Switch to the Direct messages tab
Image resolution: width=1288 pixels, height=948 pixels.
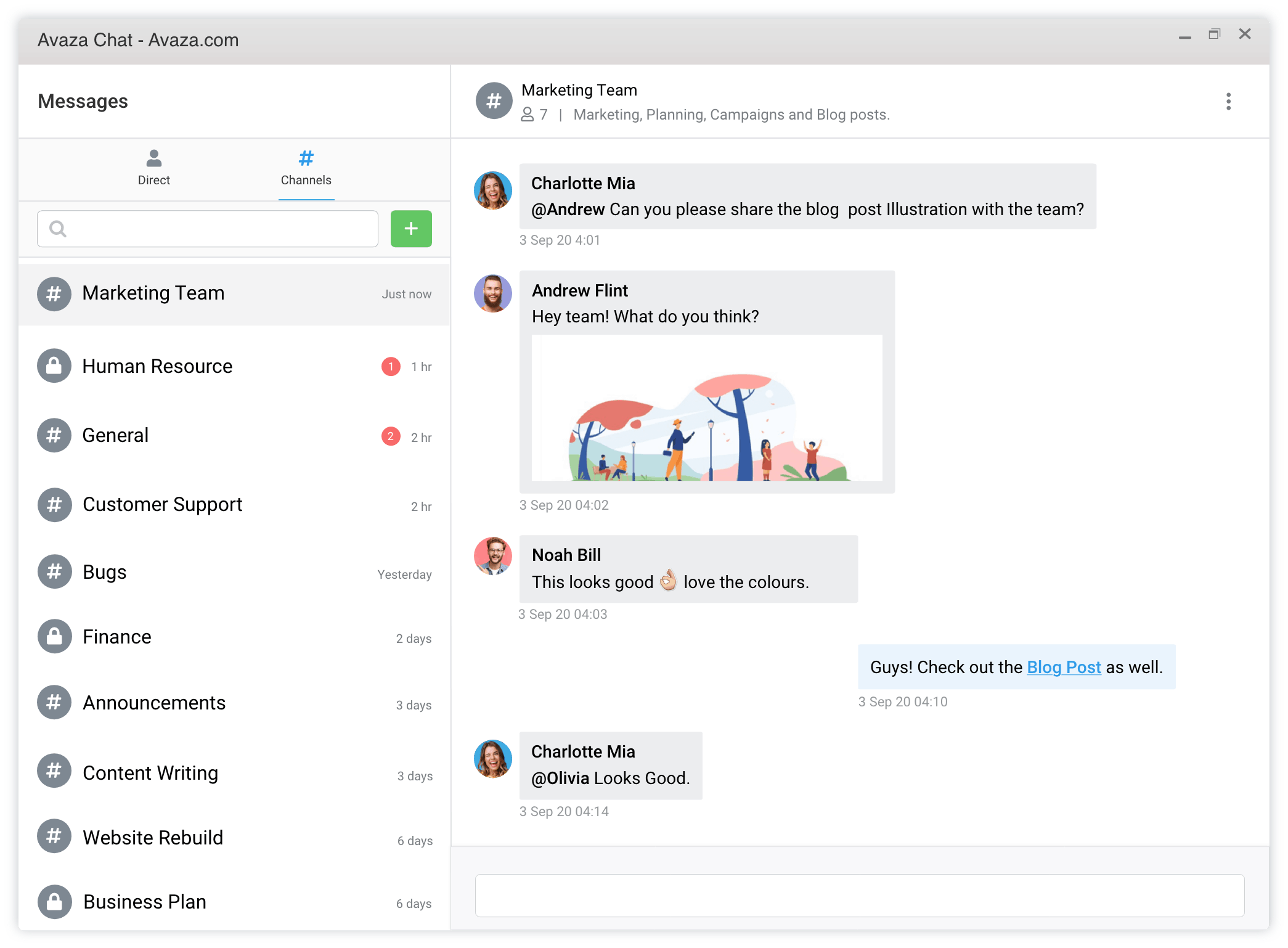(x=153, y=168)
